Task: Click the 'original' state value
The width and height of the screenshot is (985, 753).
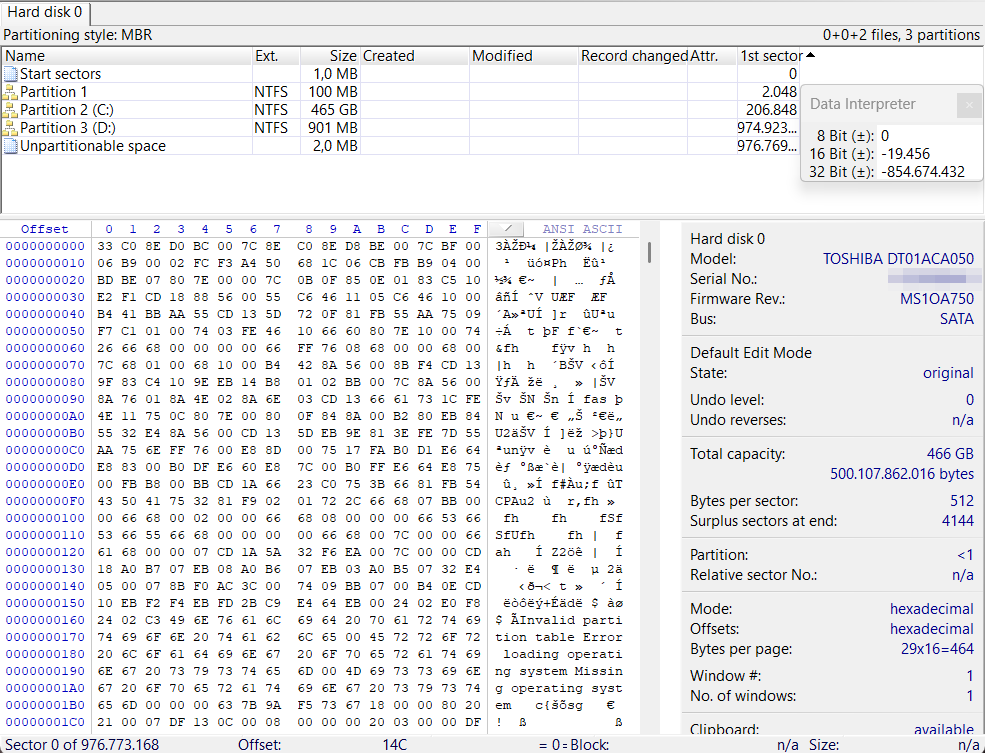Action: [x=948, y=373]
